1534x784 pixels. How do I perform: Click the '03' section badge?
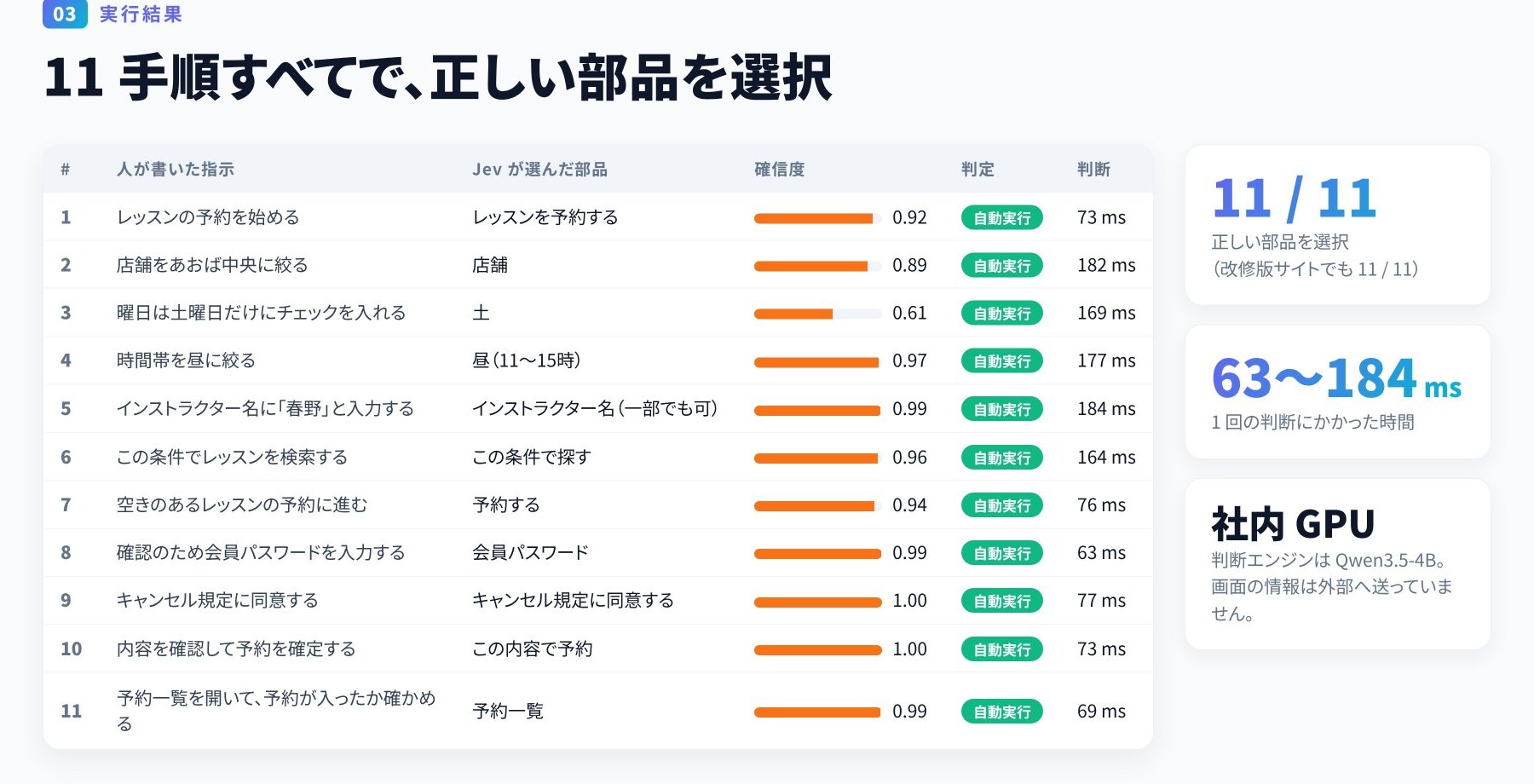coord(65,14)
